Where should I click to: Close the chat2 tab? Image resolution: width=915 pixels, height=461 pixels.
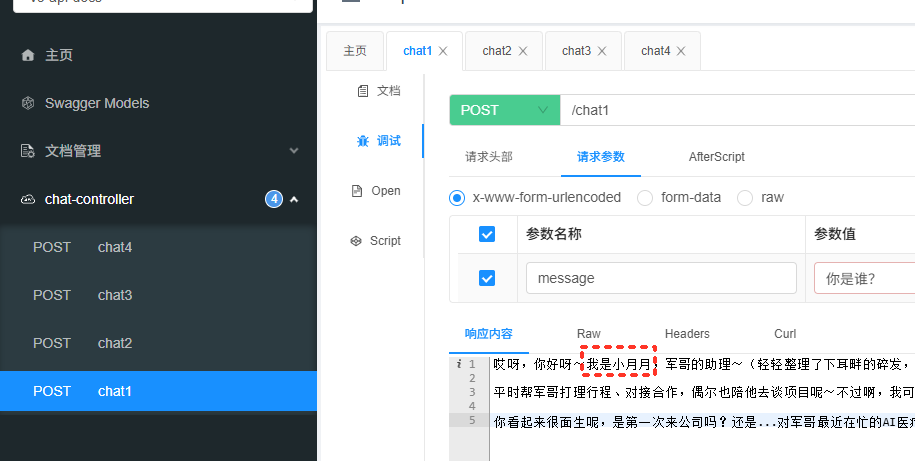523,51
